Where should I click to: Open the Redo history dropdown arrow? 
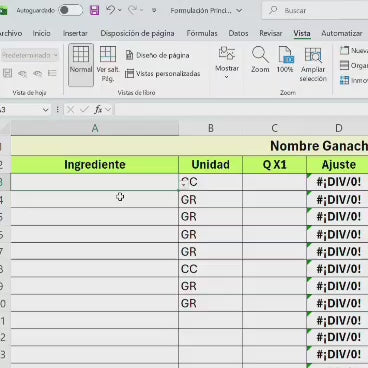(x=142, y=11)
